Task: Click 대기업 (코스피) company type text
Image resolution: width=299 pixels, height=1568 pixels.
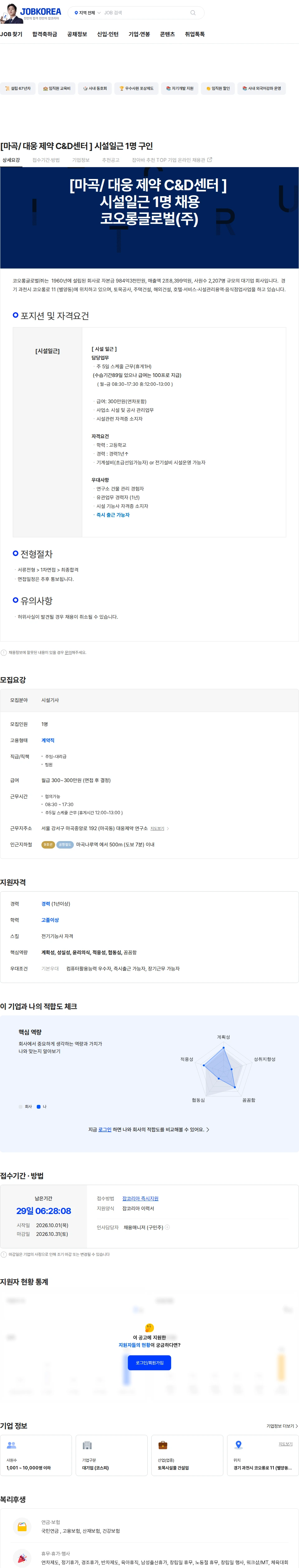Action: pyautogui.click(x=95, y=1468)
